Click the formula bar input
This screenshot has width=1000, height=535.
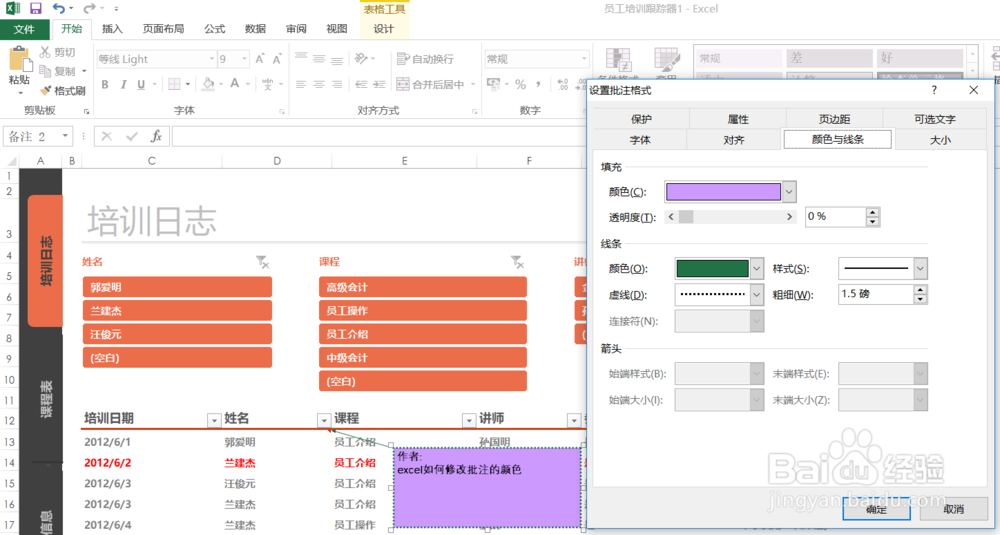[379, 136]
